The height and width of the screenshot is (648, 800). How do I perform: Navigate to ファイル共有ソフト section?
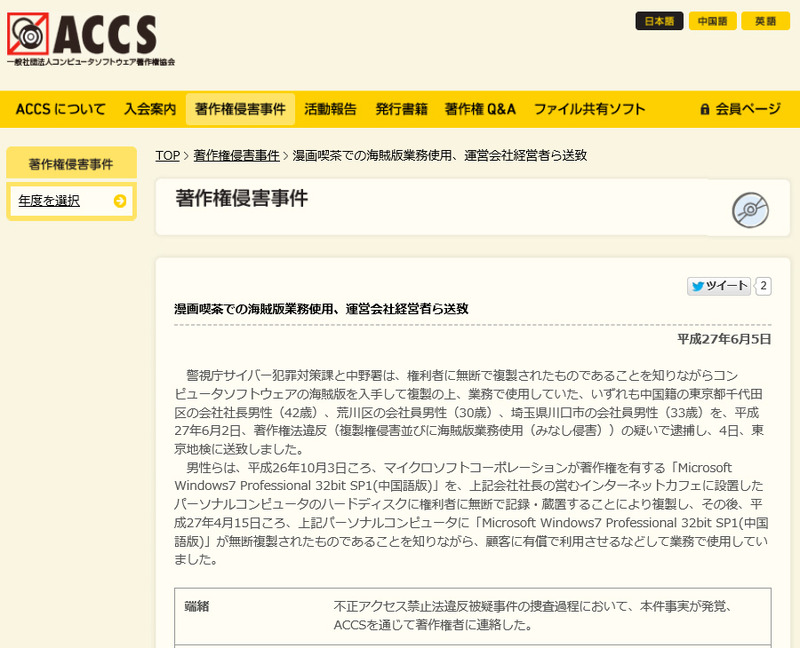tap(589, 109)
